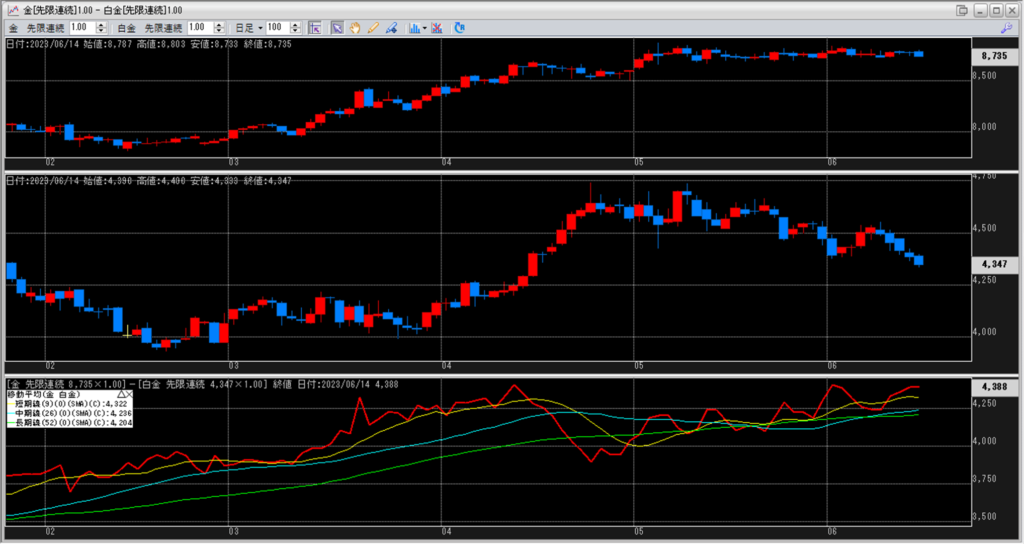Toggle the crosshair cursor toolbar button

click(x=314, y=27)
